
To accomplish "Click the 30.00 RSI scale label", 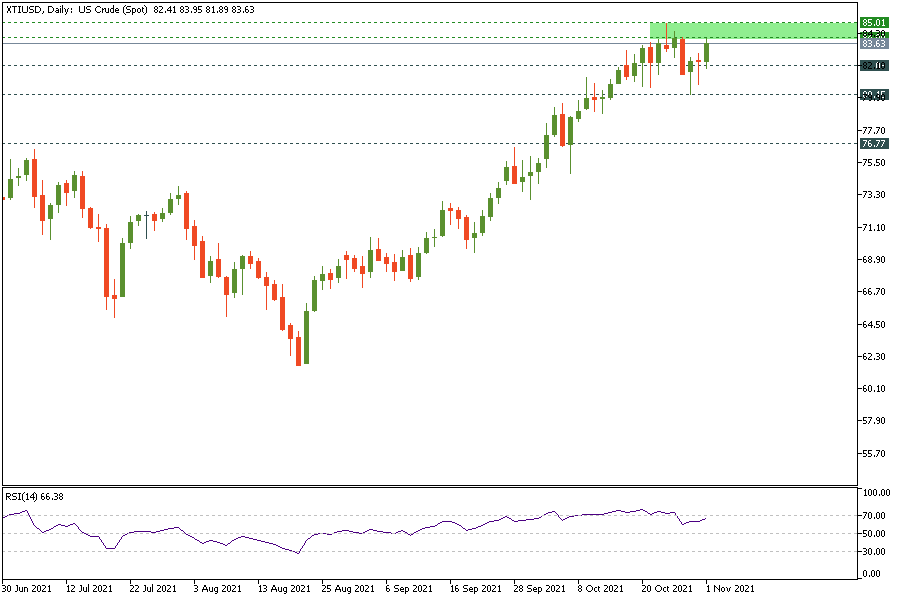I will tap(875, 551).
